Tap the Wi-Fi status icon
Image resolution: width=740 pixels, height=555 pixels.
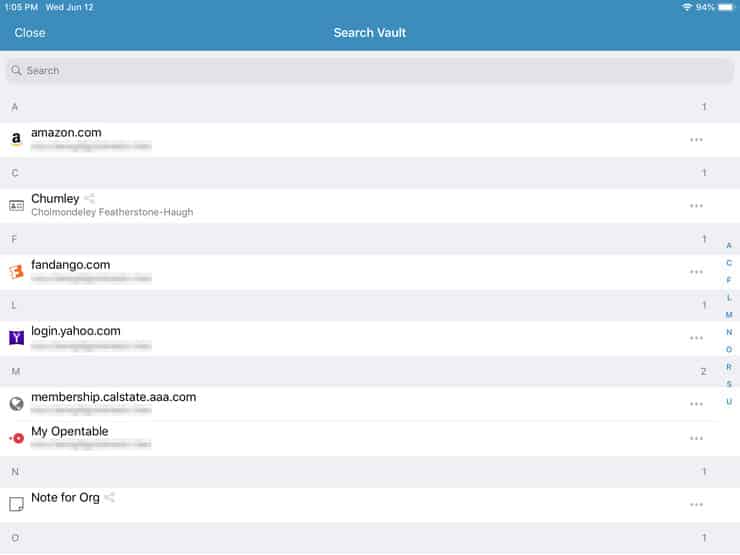pos(687,7)
